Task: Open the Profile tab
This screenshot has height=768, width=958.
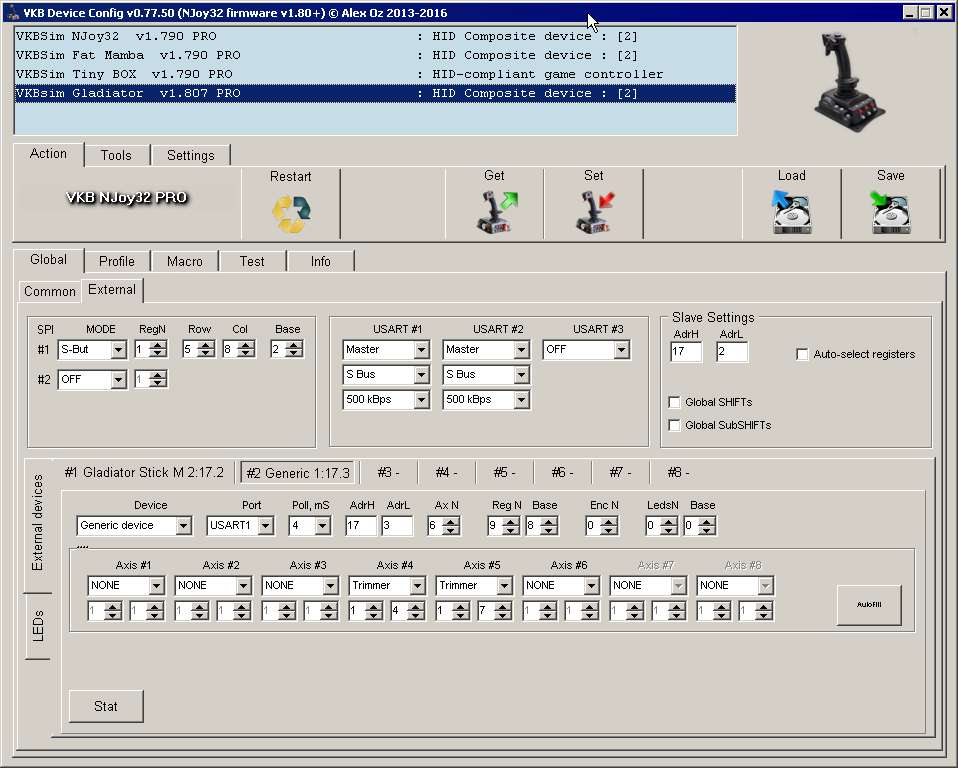Action: coord(117,261)
